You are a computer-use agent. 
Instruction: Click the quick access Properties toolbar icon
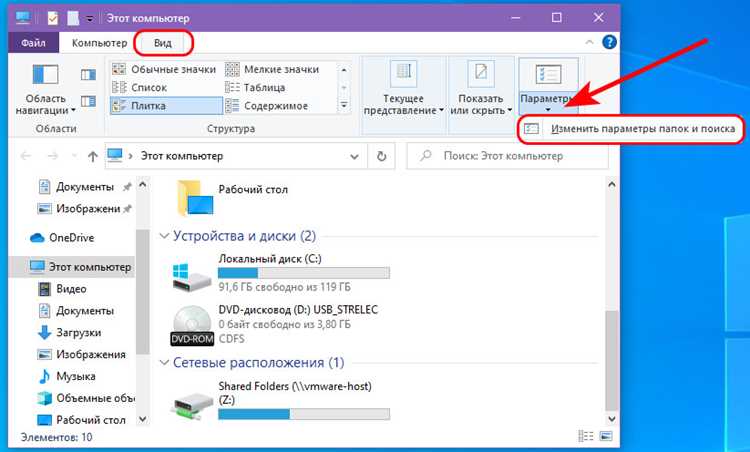coord(53,18)
